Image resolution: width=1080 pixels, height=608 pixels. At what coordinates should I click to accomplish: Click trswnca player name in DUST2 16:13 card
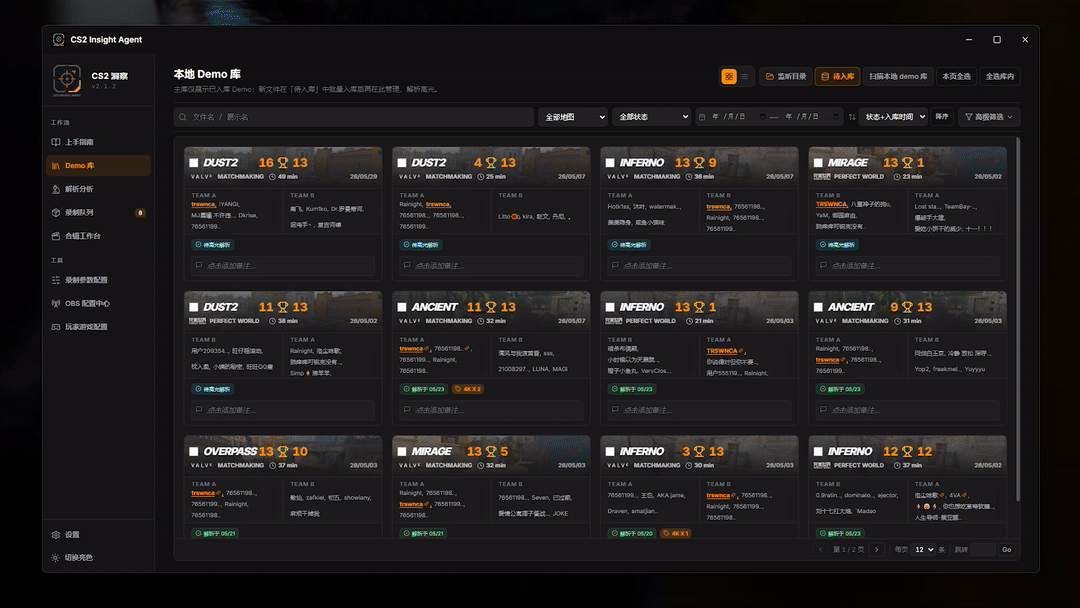pyautogui.click(x=203, y=205)
